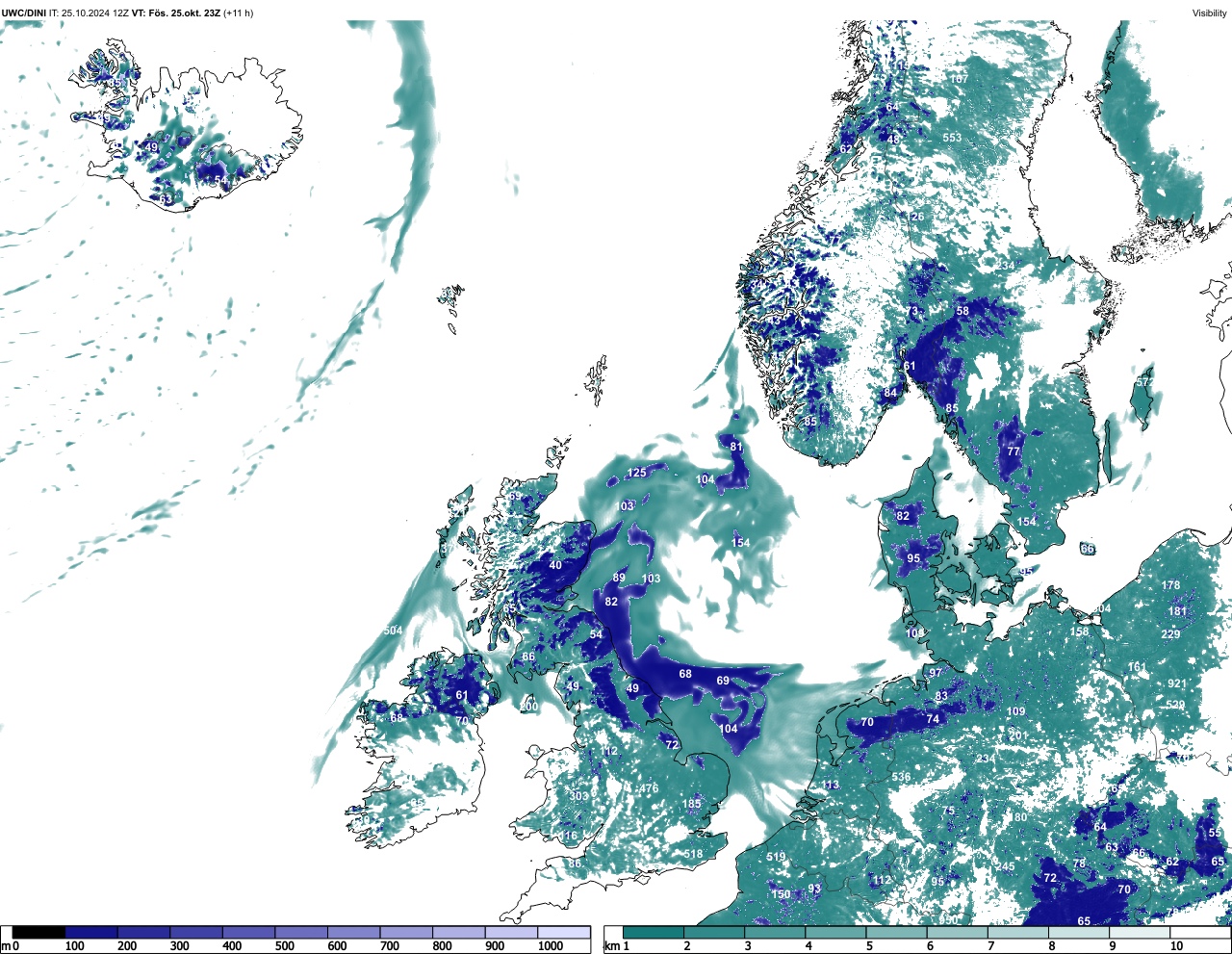Click the 'm' unit label of the left legend
This screenshot has height=954, width=1232.
pyautogui.click(x=6, y=946)
